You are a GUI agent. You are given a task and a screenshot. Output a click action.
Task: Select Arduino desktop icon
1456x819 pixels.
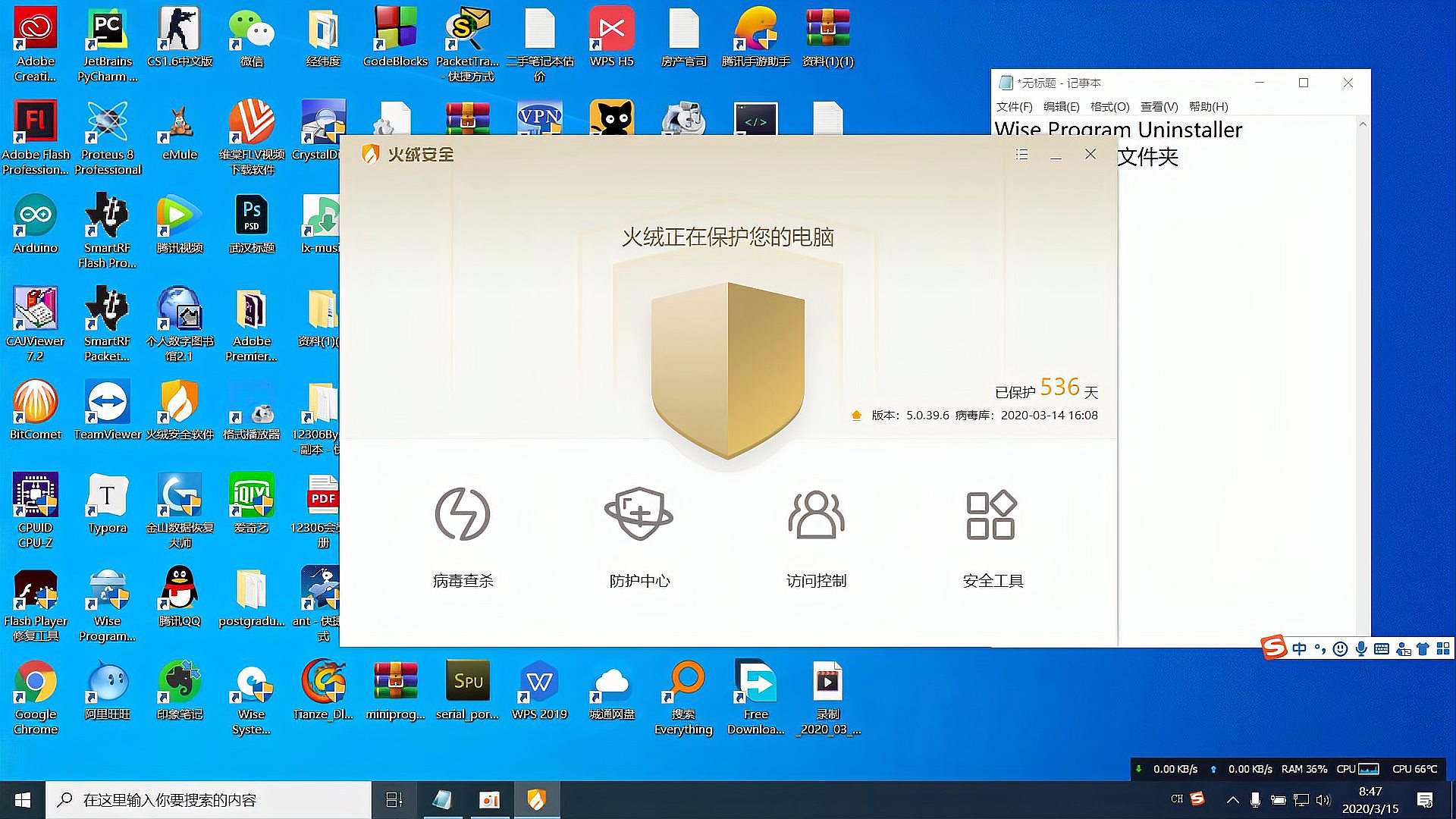click(36, 224)
